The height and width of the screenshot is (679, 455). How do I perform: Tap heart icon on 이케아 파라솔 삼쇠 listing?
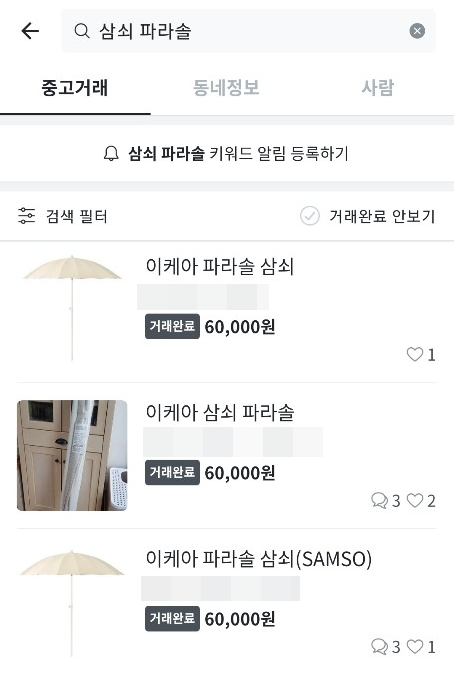tap(415, 354)
